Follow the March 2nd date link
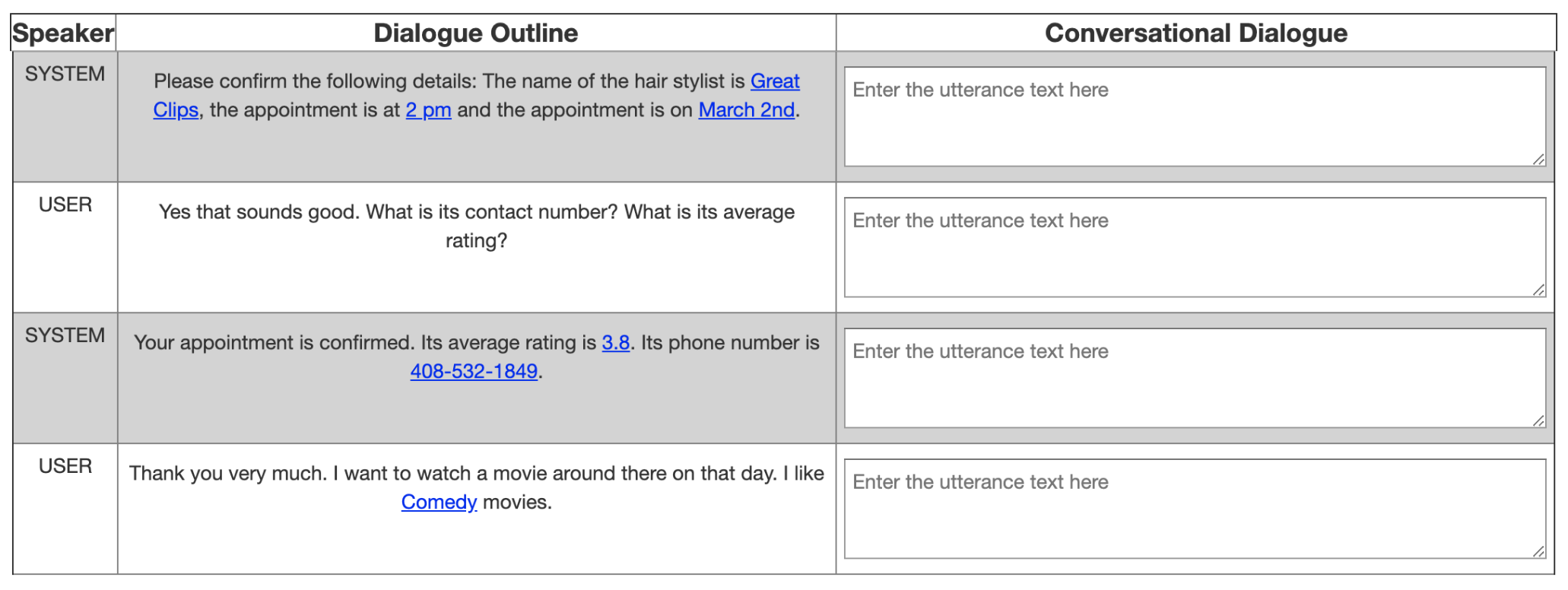The image size is (1568, 590). tap(746, 110)
